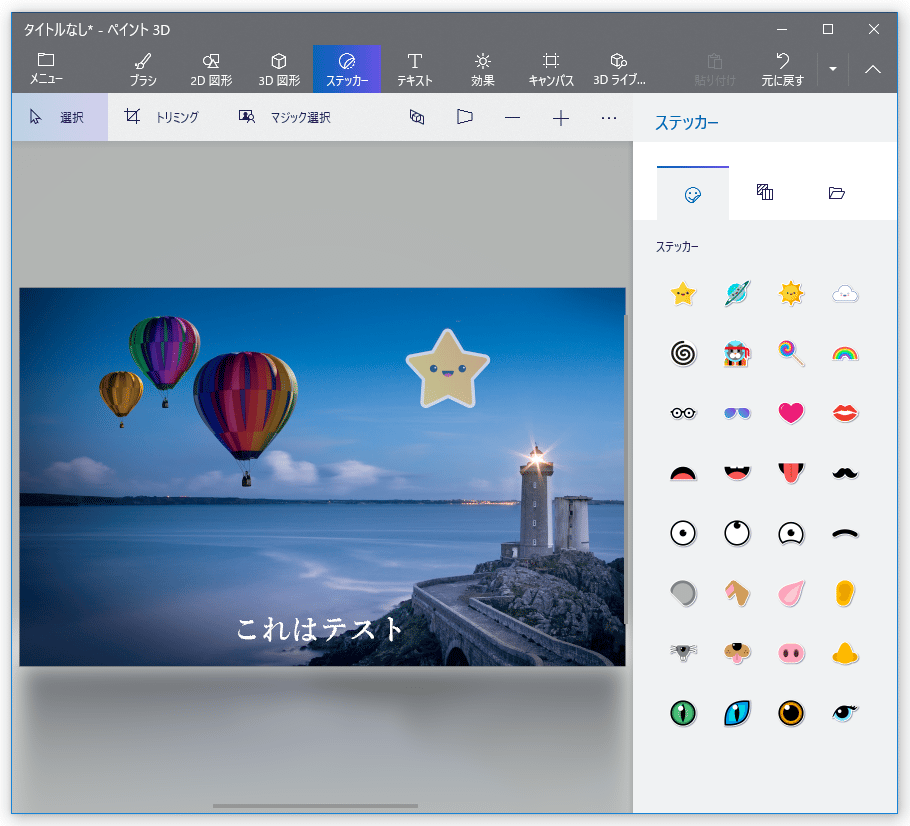Pick the sun sticker

(x=791, y=294)
